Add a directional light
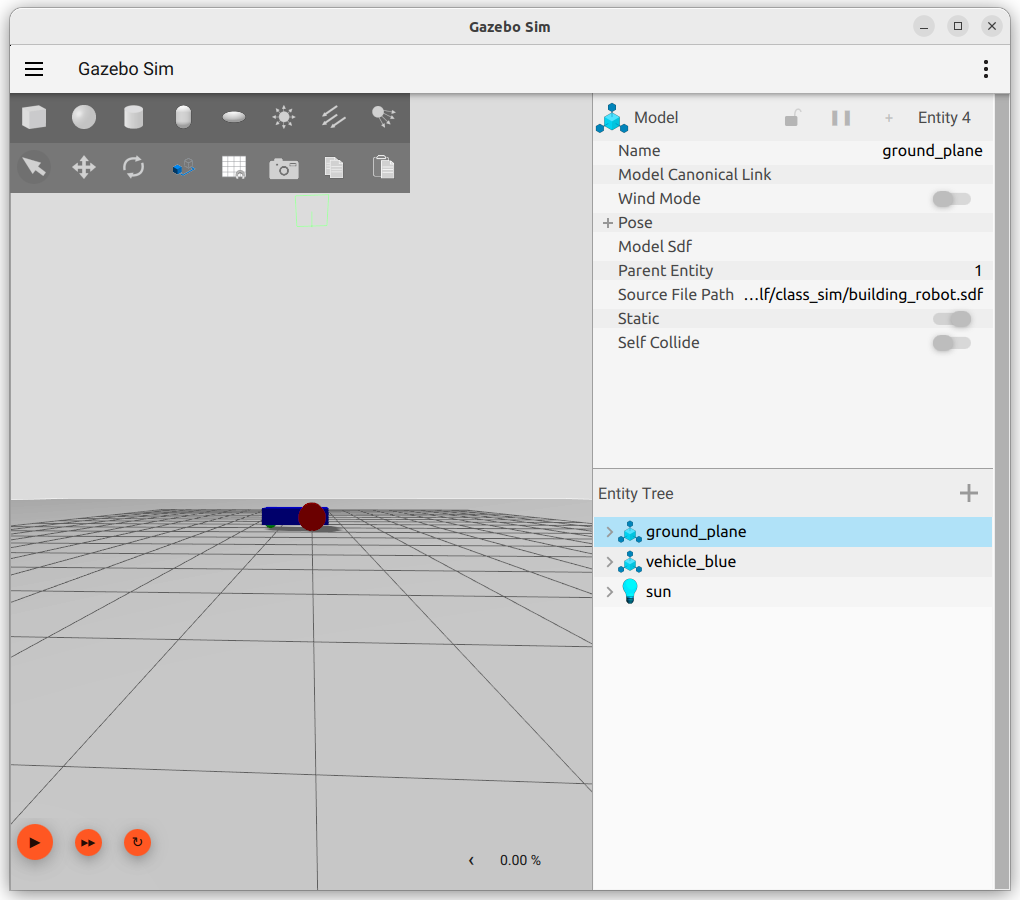The width and height of the screenshot is (1020, 900). point(333,118)
